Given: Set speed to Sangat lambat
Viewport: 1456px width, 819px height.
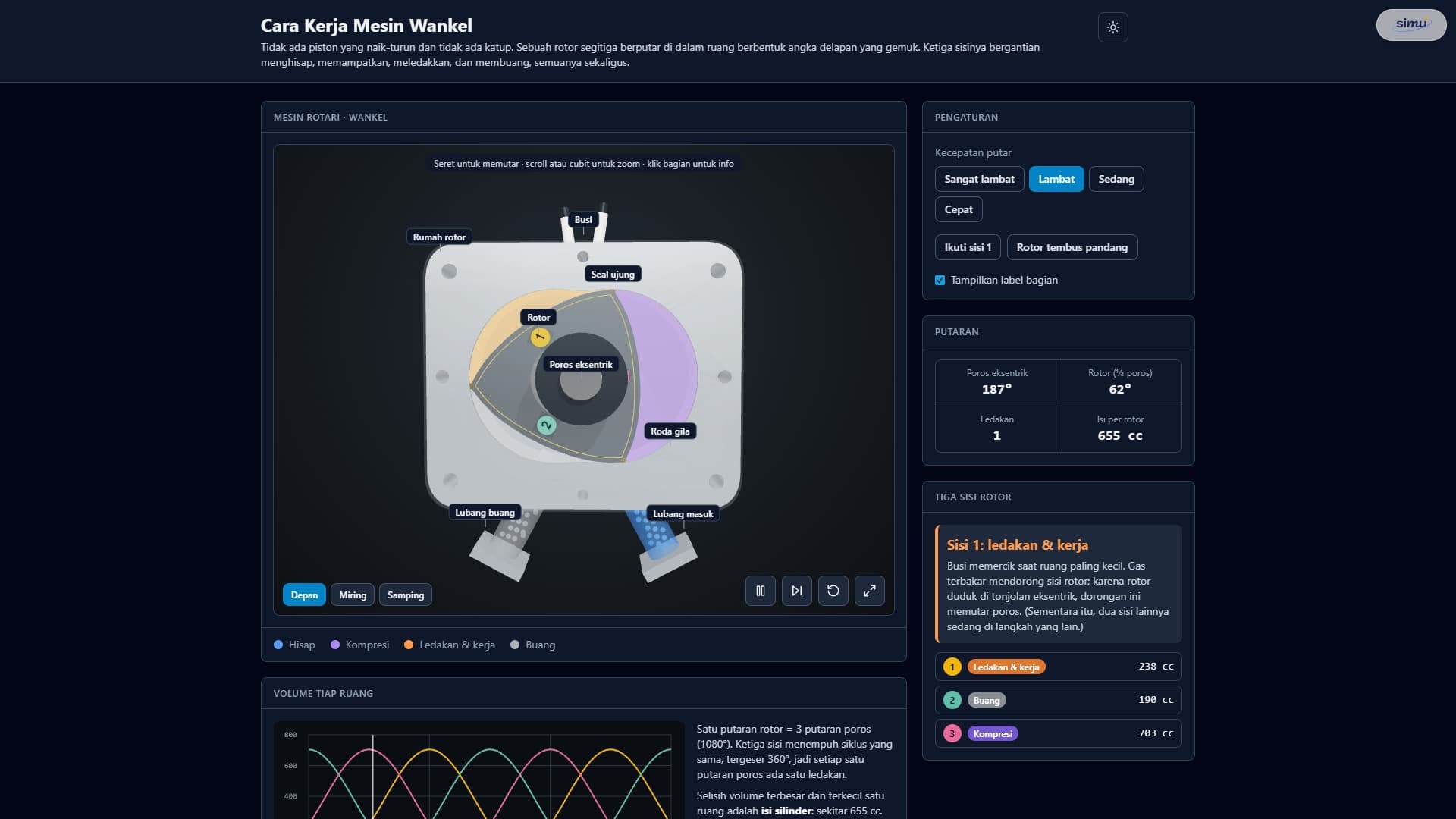Looking at the screenshot, I should point(979,179).
